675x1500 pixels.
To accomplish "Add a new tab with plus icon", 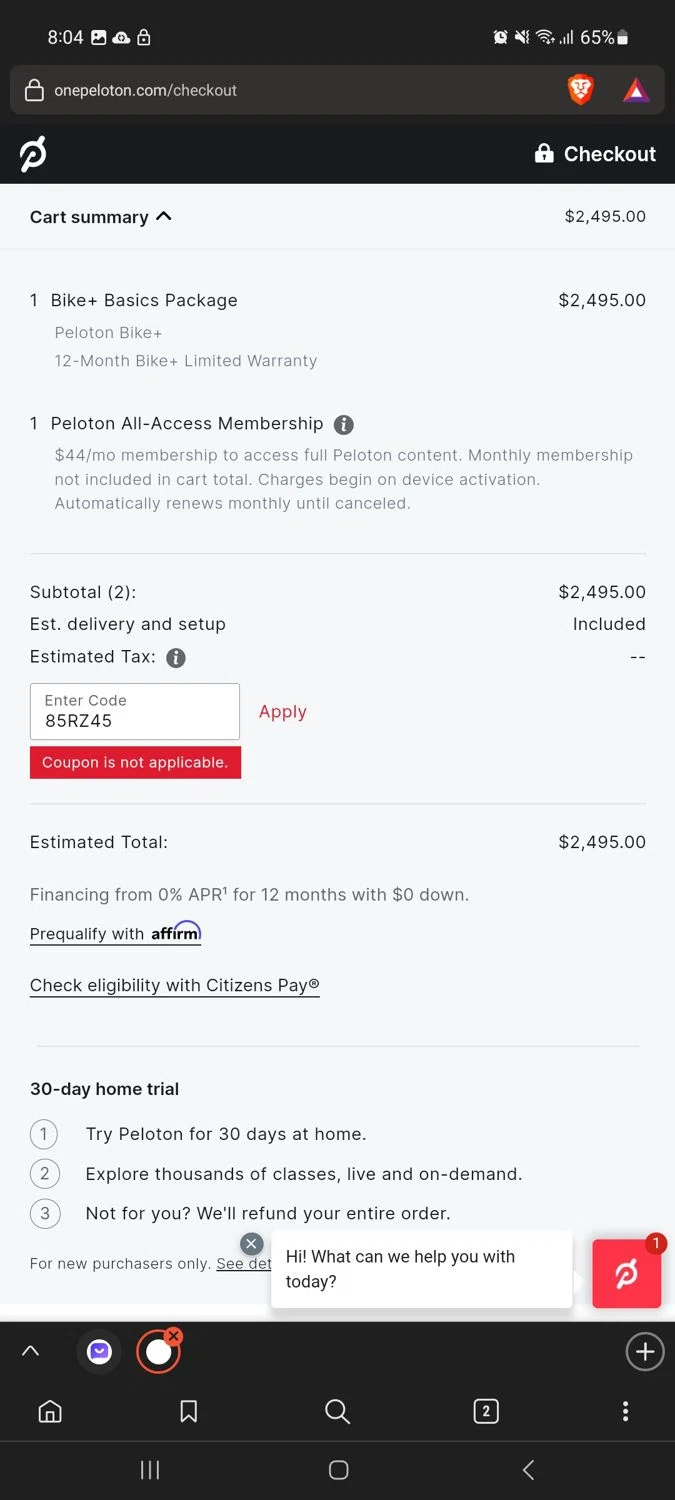I will 645,1352.
